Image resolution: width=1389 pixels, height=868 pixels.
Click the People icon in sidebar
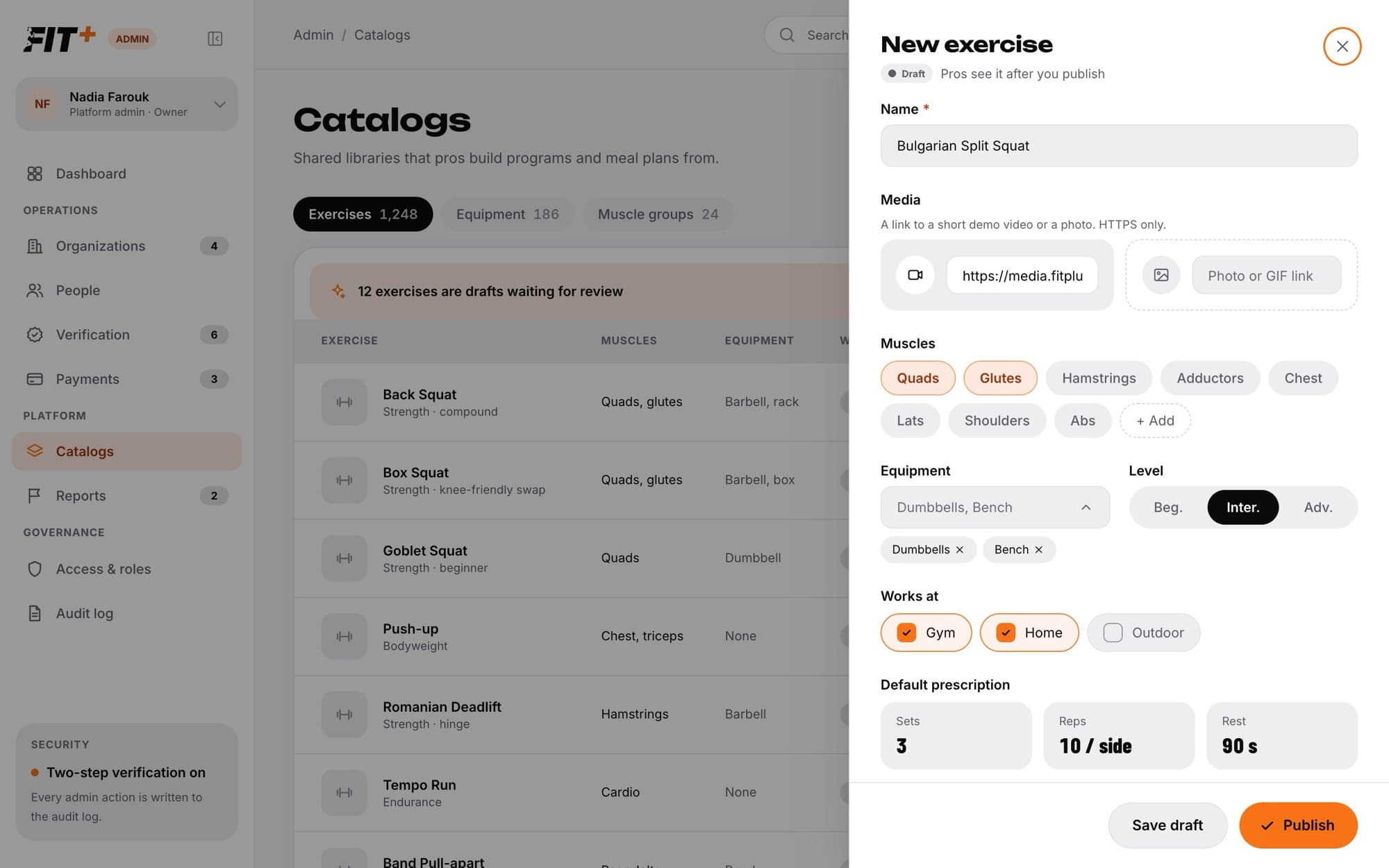[35, 290]
